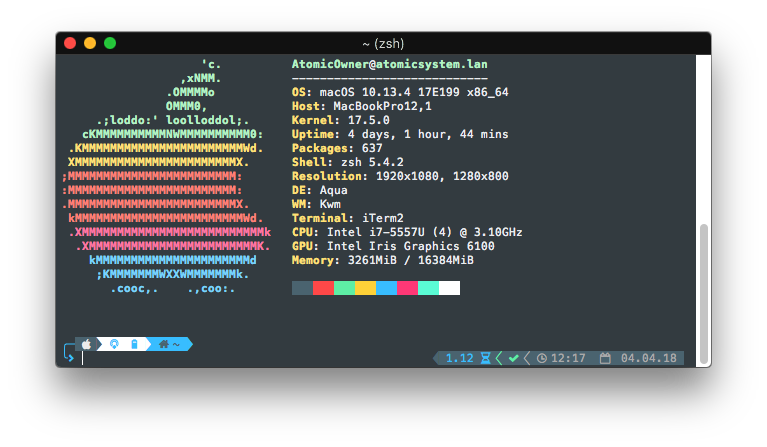Click the white color block
Screen dimensions: 767x447
[450, 288]
